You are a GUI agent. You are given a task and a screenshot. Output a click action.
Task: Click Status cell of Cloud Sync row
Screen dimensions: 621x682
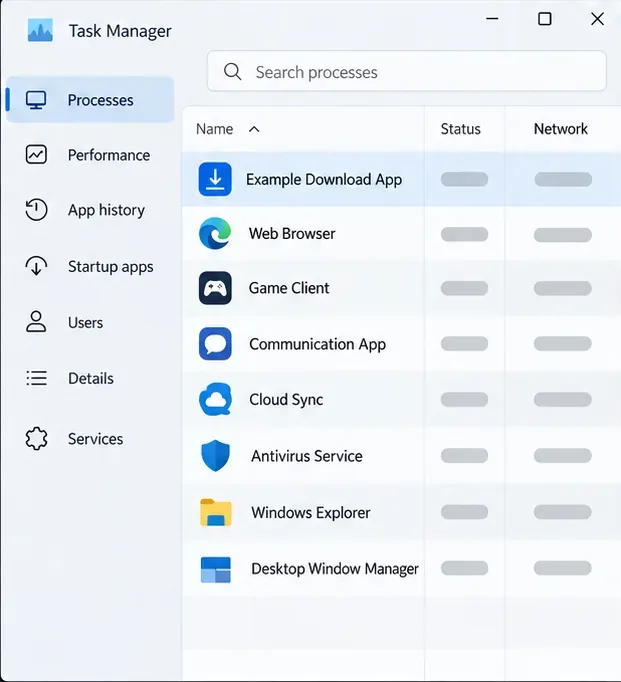464,399
